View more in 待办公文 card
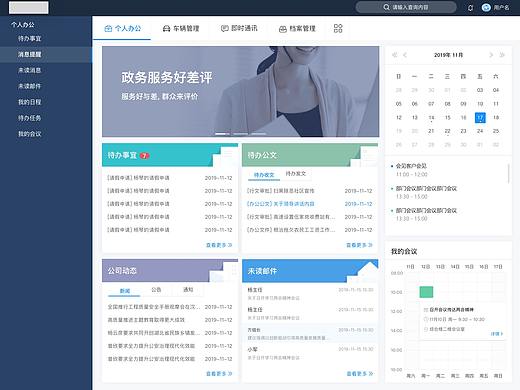520x390 pixels. tap(359, 245)
